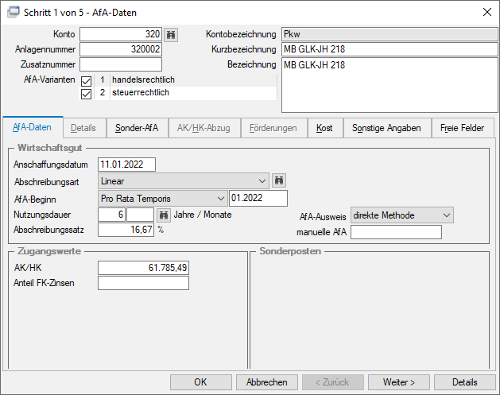Image resolution: width=500 pixels, height=395 pixels.
Task: Click the Nutzungsdauer years field showing 6
Action: 112,215
